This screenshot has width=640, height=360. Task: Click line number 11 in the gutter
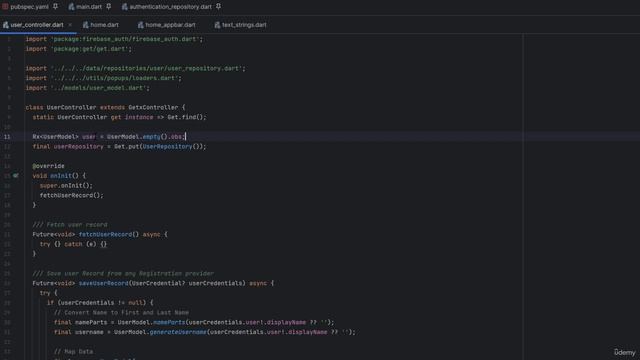[x=7, y=137]
